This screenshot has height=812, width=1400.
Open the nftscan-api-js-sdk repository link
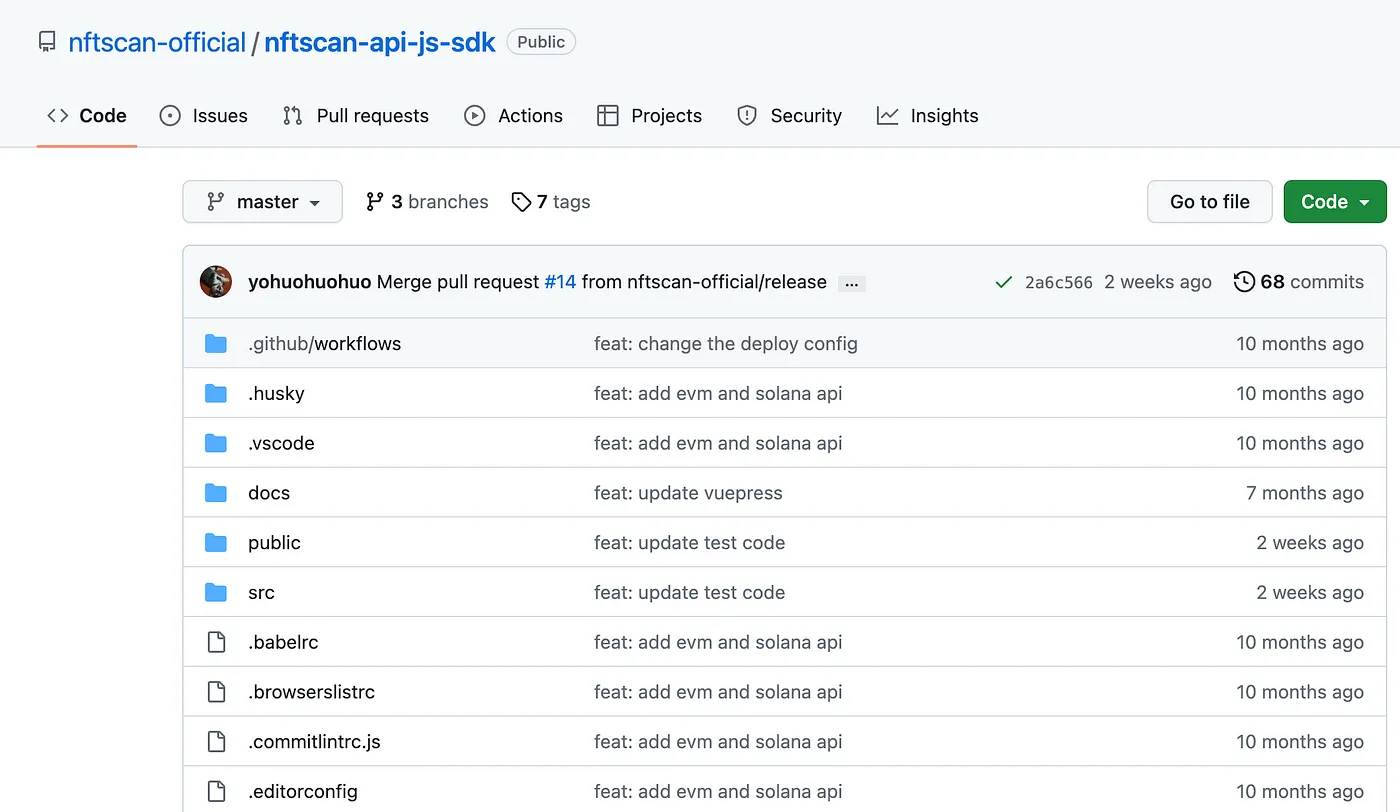(380, 42)
